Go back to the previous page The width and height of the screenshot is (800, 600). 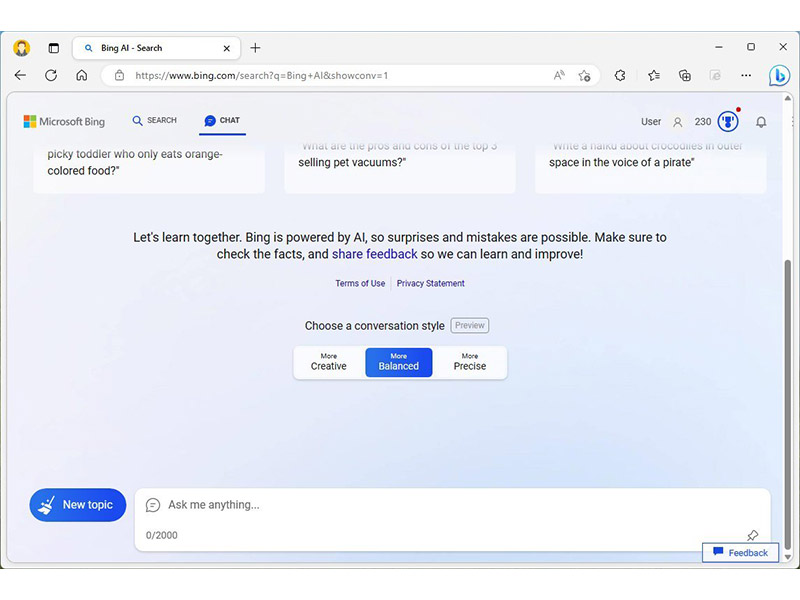[x=20, y=76]
